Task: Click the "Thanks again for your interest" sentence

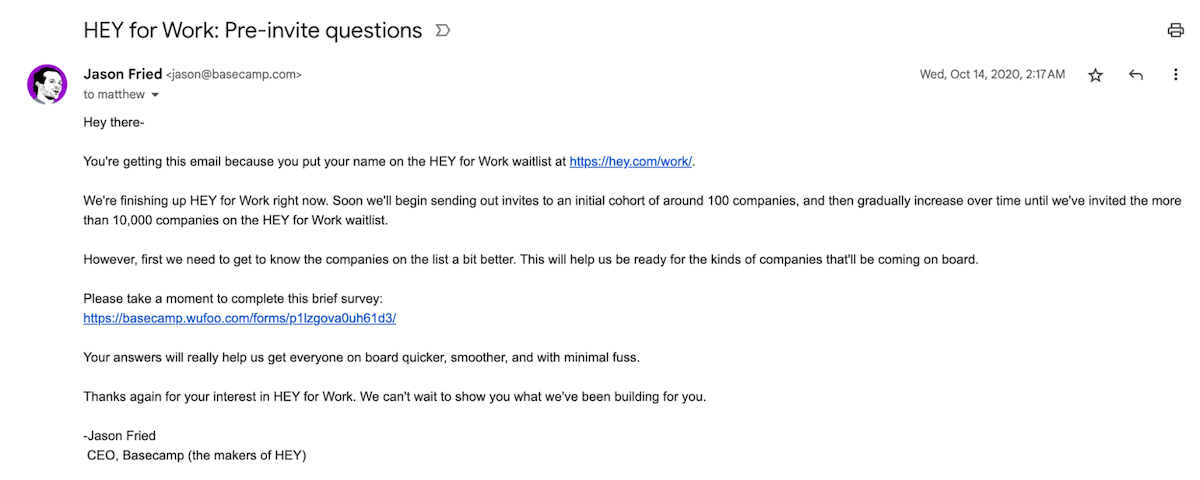Action: tap(394, 396)
